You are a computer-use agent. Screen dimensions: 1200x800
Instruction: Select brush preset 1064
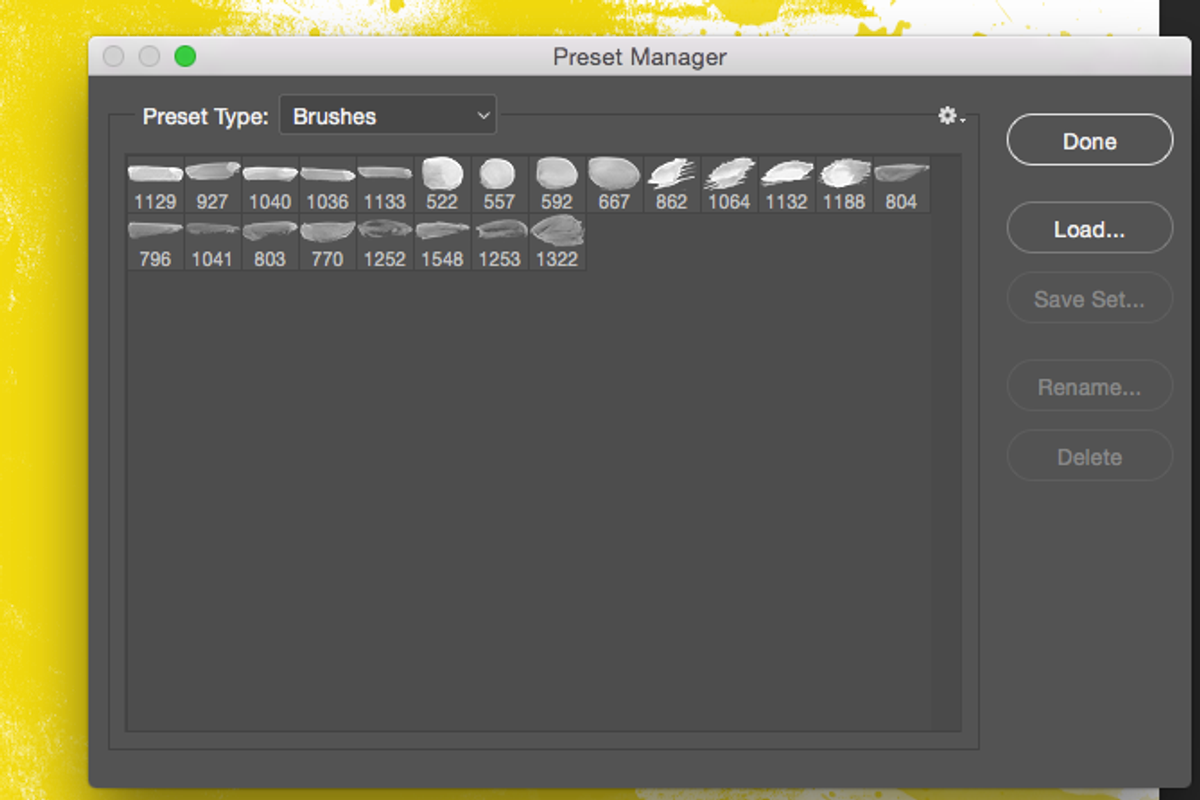[729, 185]
